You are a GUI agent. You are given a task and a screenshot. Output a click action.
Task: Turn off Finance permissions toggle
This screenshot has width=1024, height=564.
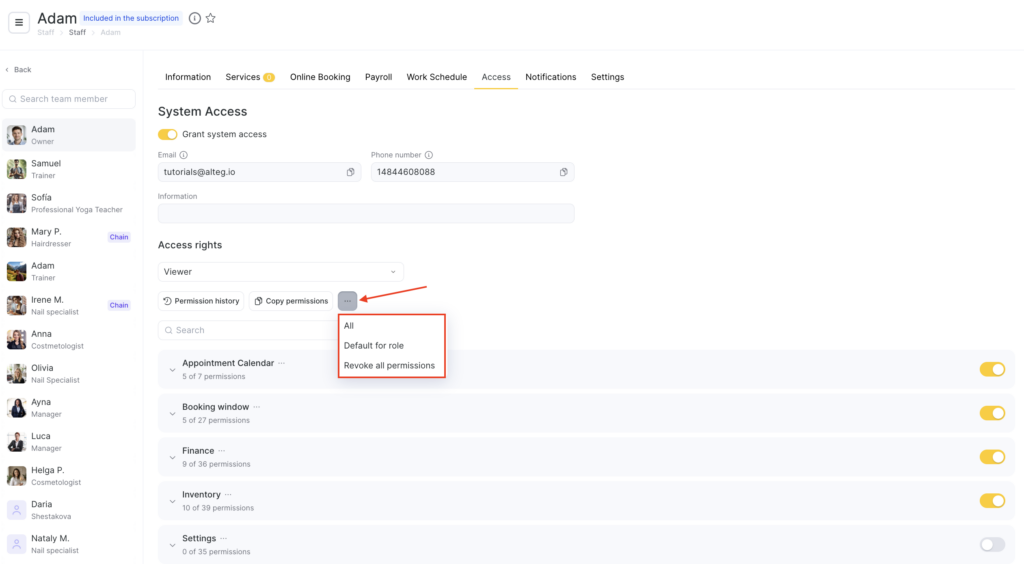[x=991, y=457]
